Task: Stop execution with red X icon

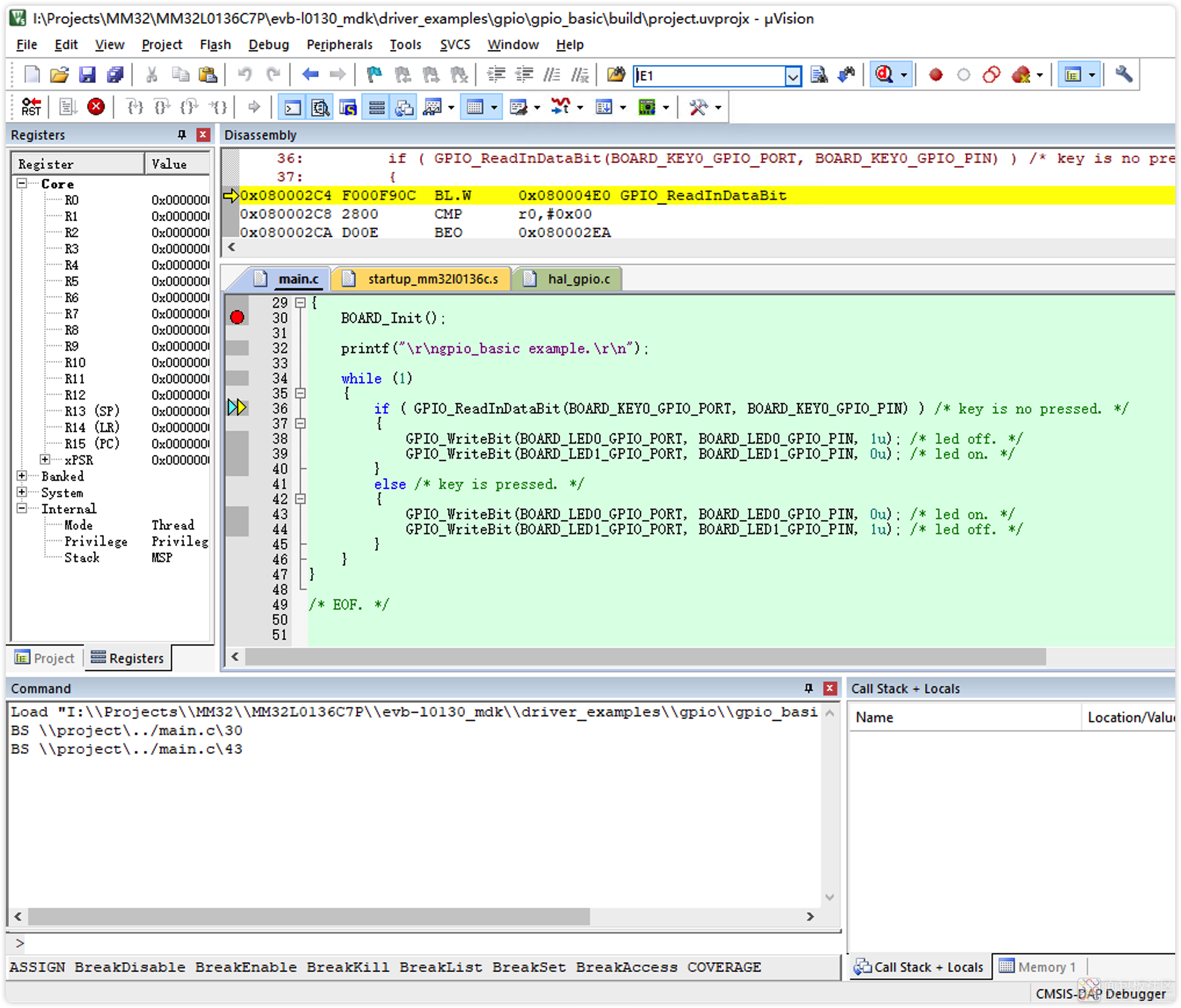Action: point(96,107)
